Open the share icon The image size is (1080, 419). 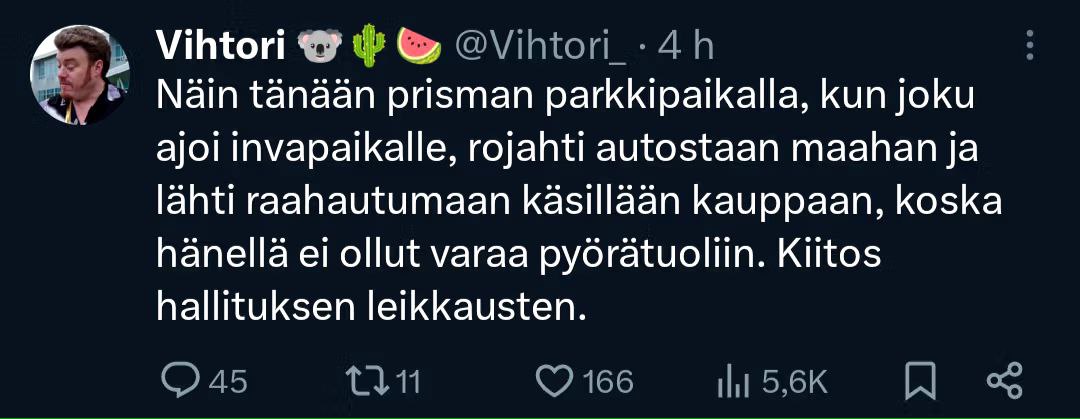[x=1006, y=381]
